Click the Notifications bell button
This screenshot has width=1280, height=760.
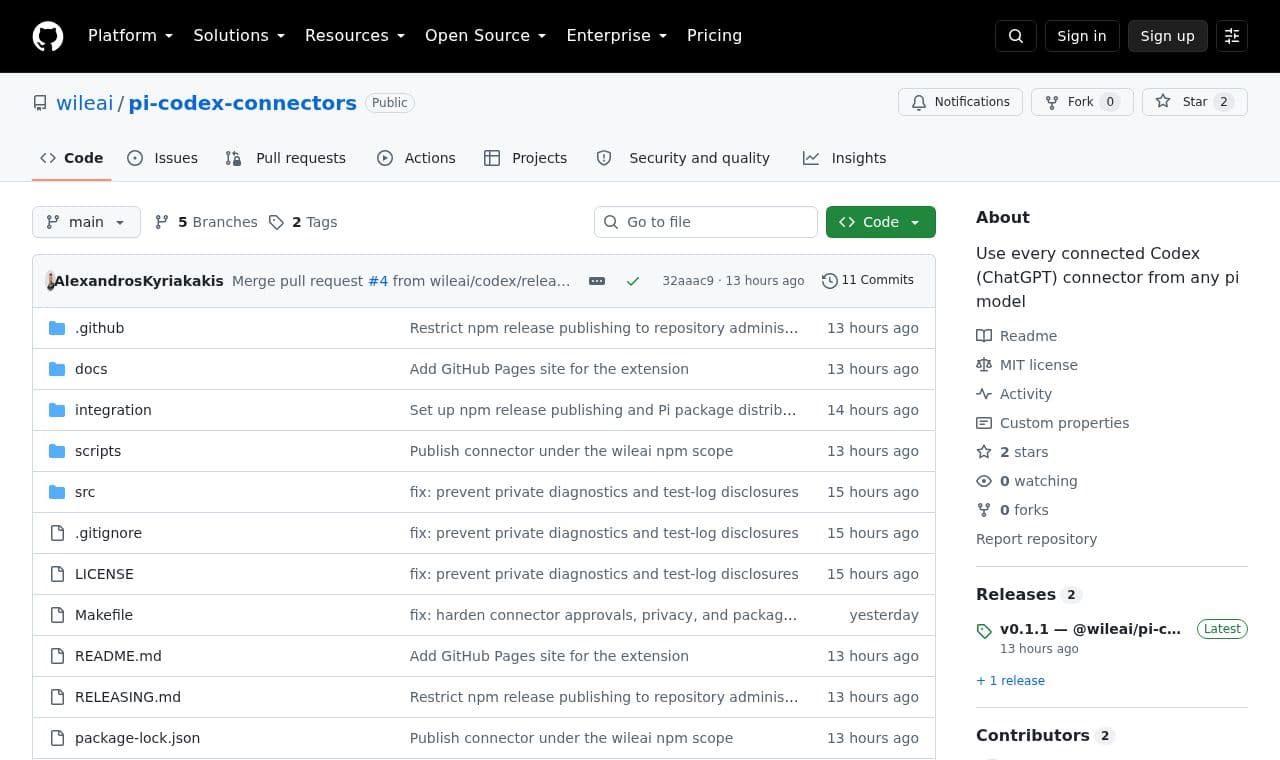(960, 102)
